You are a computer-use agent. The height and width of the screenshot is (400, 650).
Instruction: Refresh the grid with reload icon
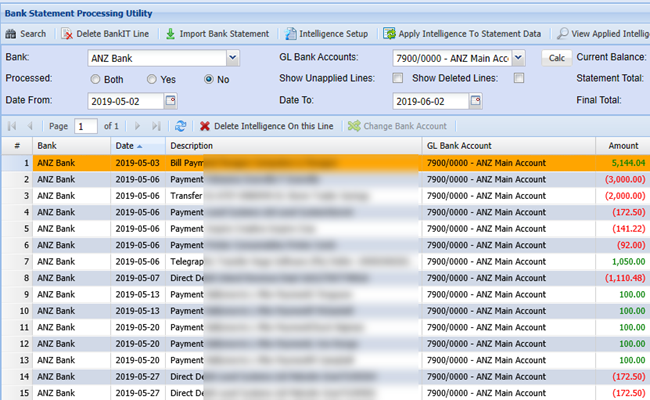coord(181,126)
